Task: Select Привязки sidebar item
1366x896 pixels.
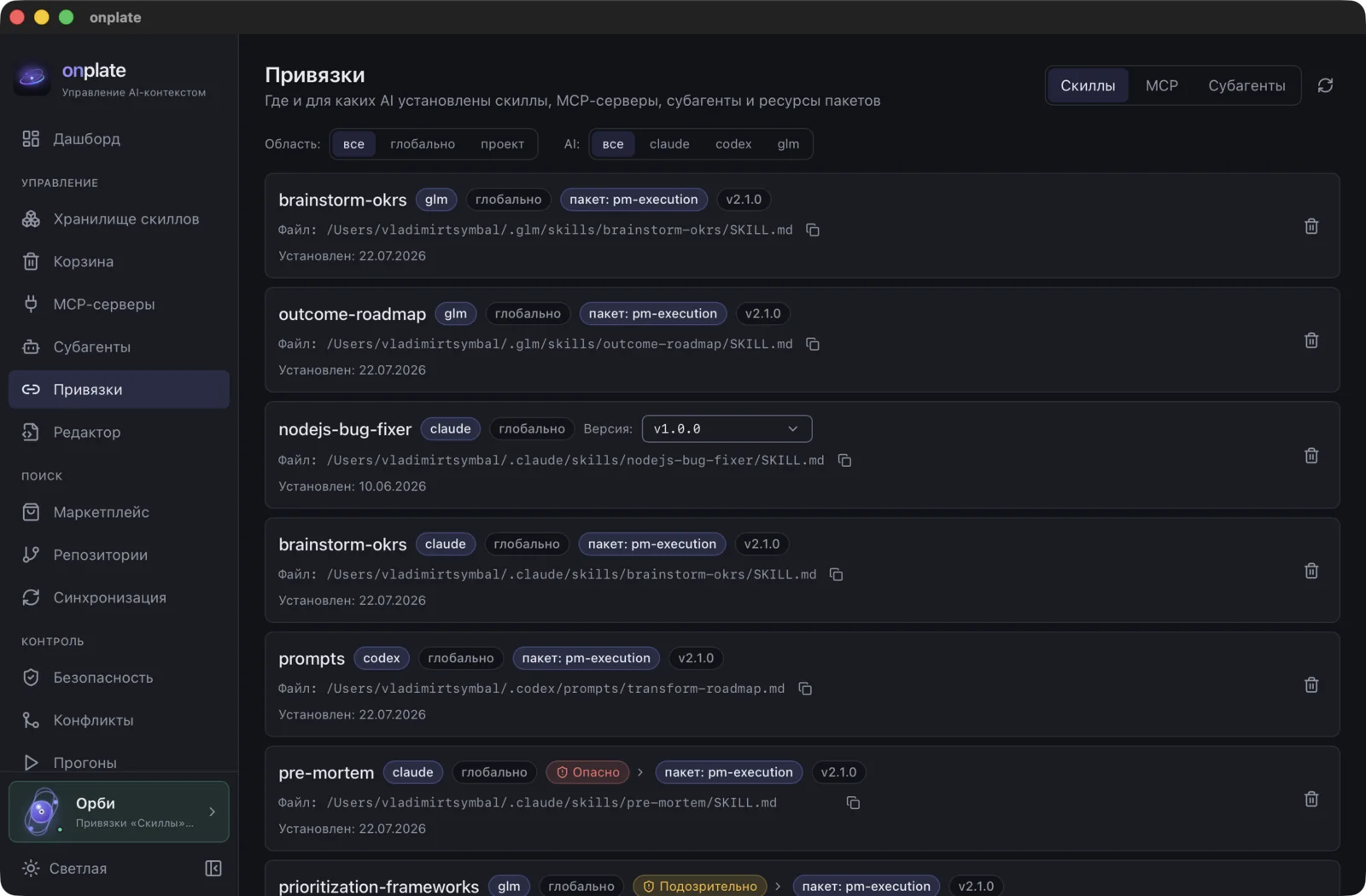Action: pyautogui.click(x=119, y=390)
